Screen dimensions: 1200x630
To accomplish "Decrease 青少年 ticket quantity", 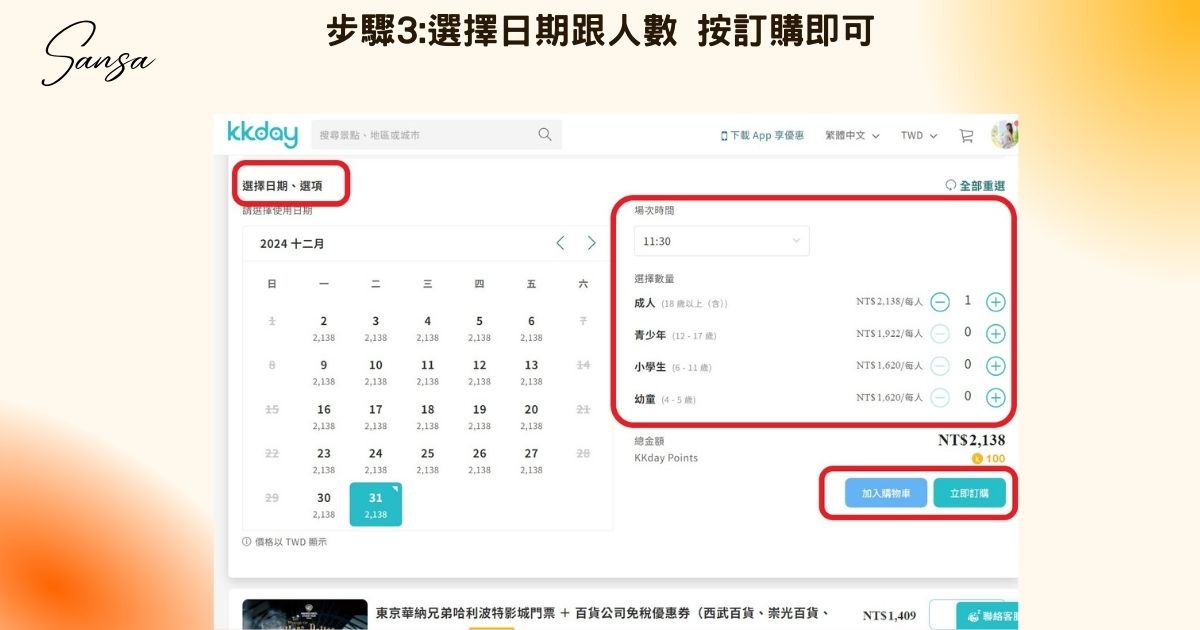I will (x=940, y=334).
